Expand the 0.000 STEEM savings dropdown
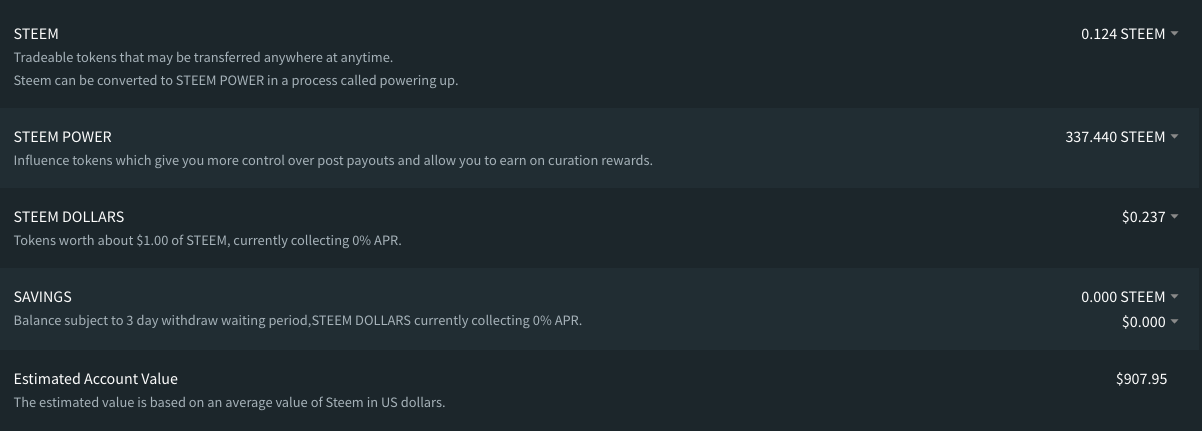 1123,297
